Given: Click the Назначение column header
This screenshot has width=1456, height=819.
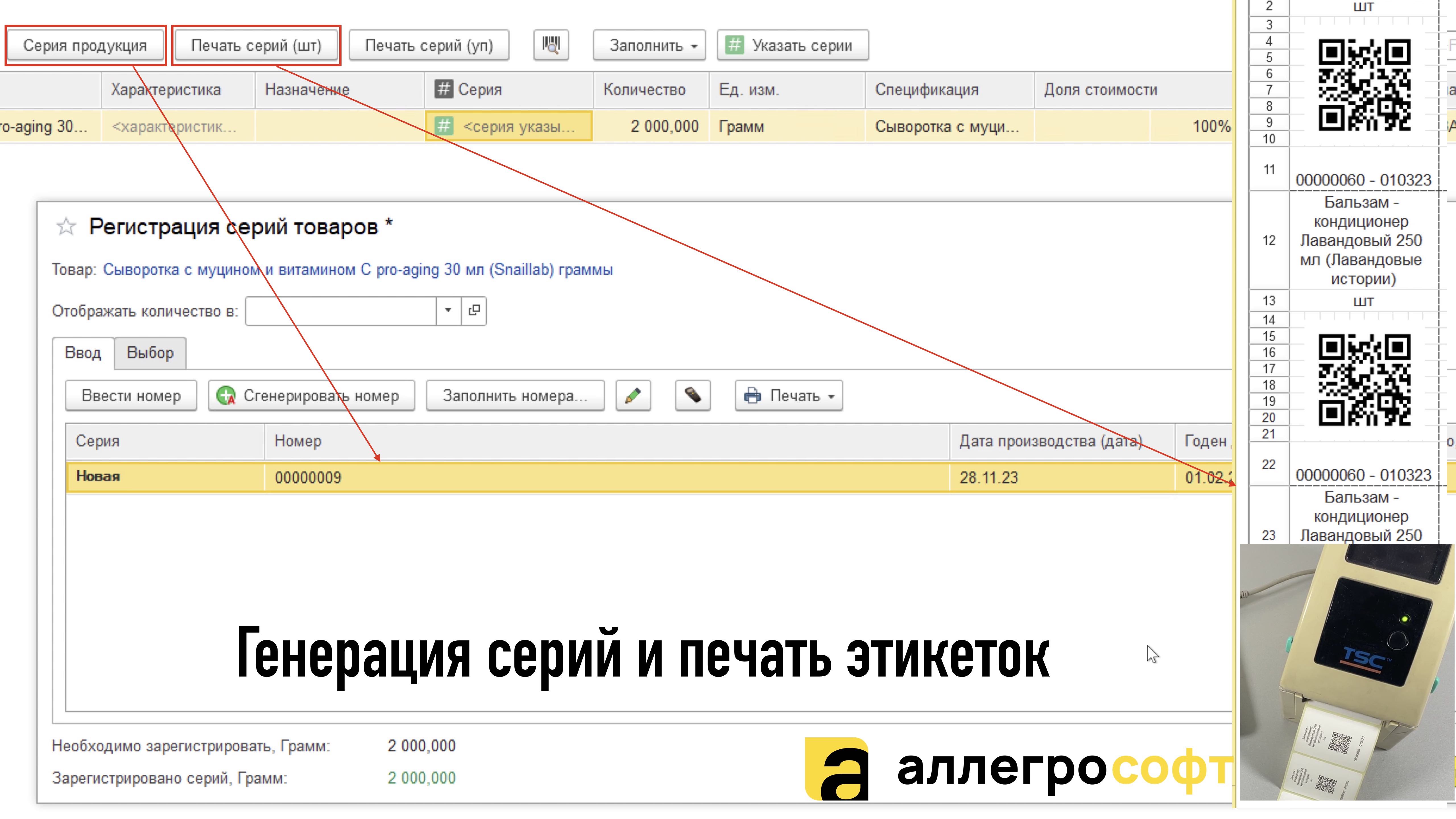Looking at the screenshot, I should [x=339, y=89].
